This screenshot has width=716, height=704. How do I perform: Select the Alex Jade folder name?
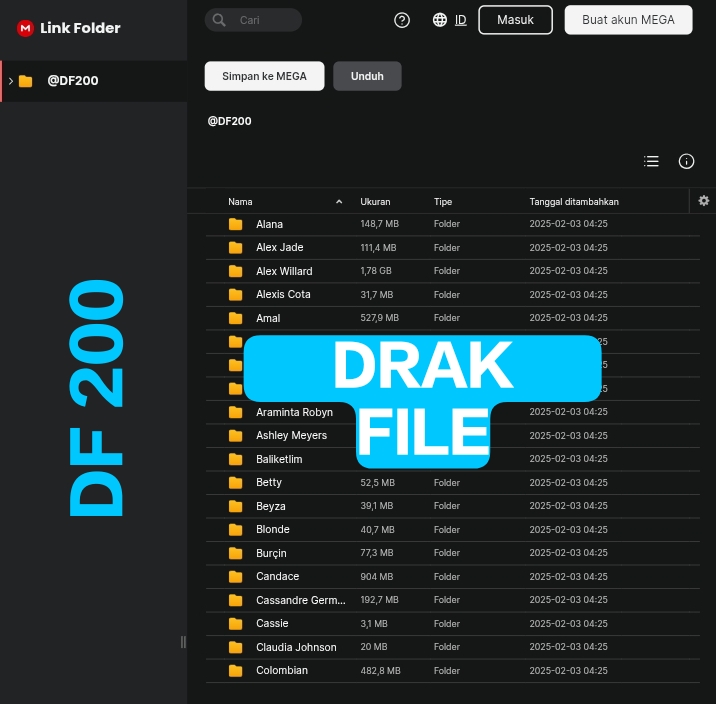pos(279,247)
